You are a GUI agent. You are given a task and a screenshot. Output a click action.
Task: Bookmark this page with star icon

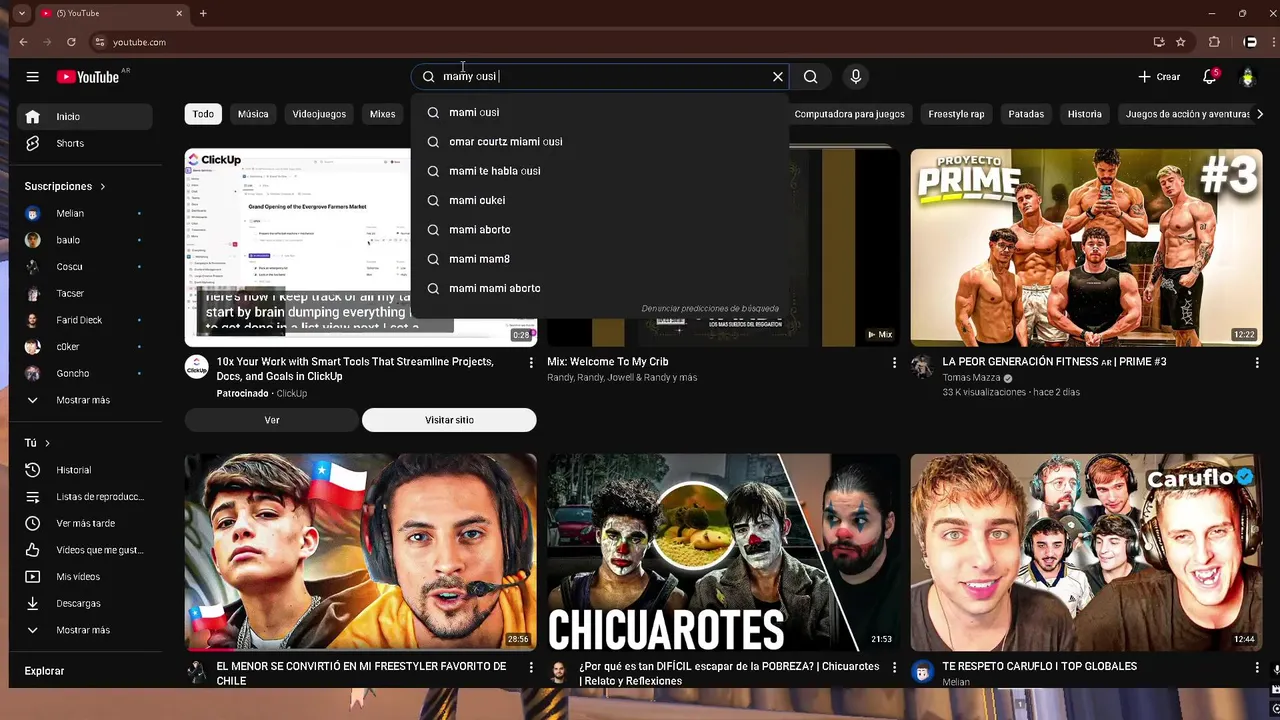coord(1180,42)
